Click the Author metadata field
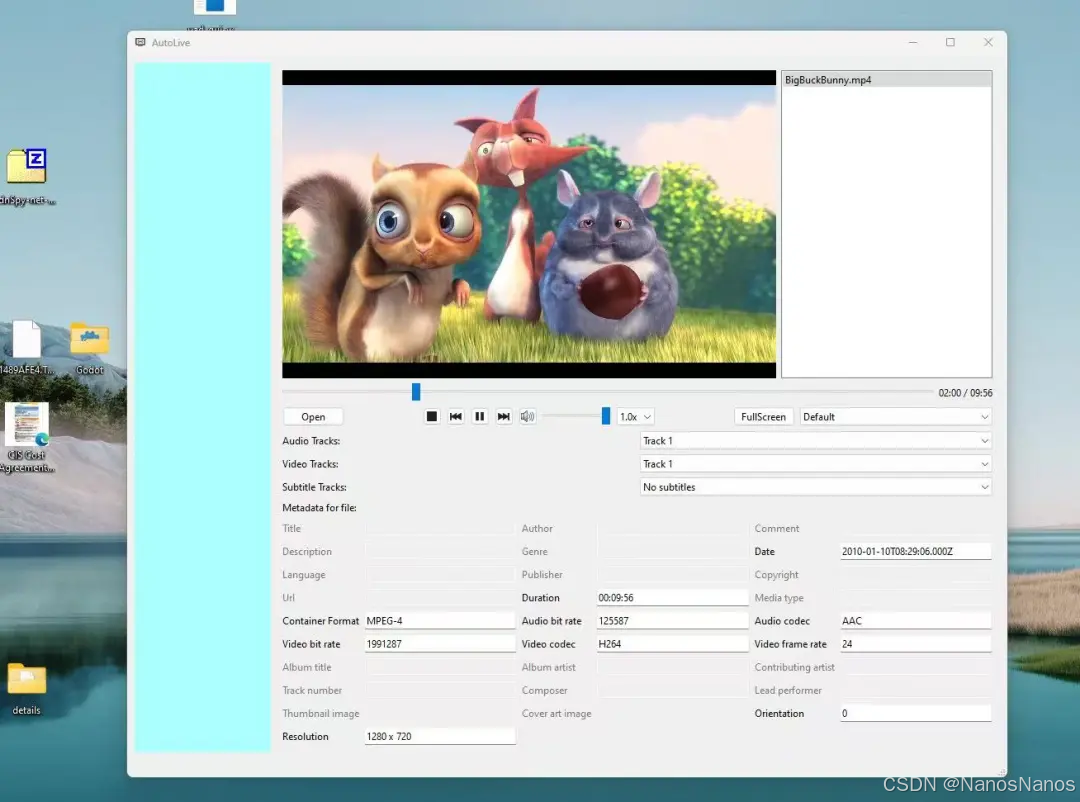The width and height of the screenshot is (1080, 802). pyautogui.click(x=672, y=528)
